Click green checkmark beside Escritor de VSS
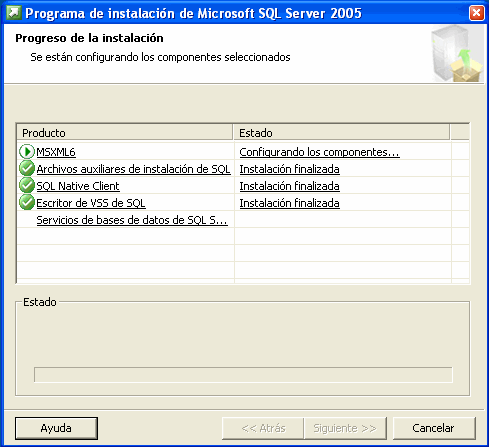Screen dimensions: 489x447 27,203
